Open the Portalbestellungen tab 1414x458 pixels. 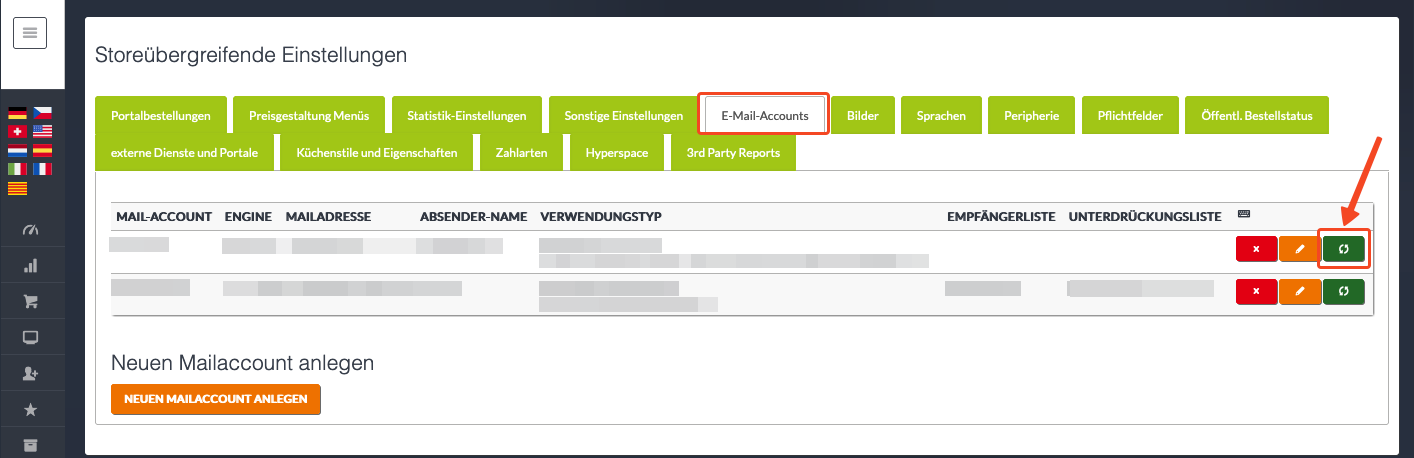point(161,115)
